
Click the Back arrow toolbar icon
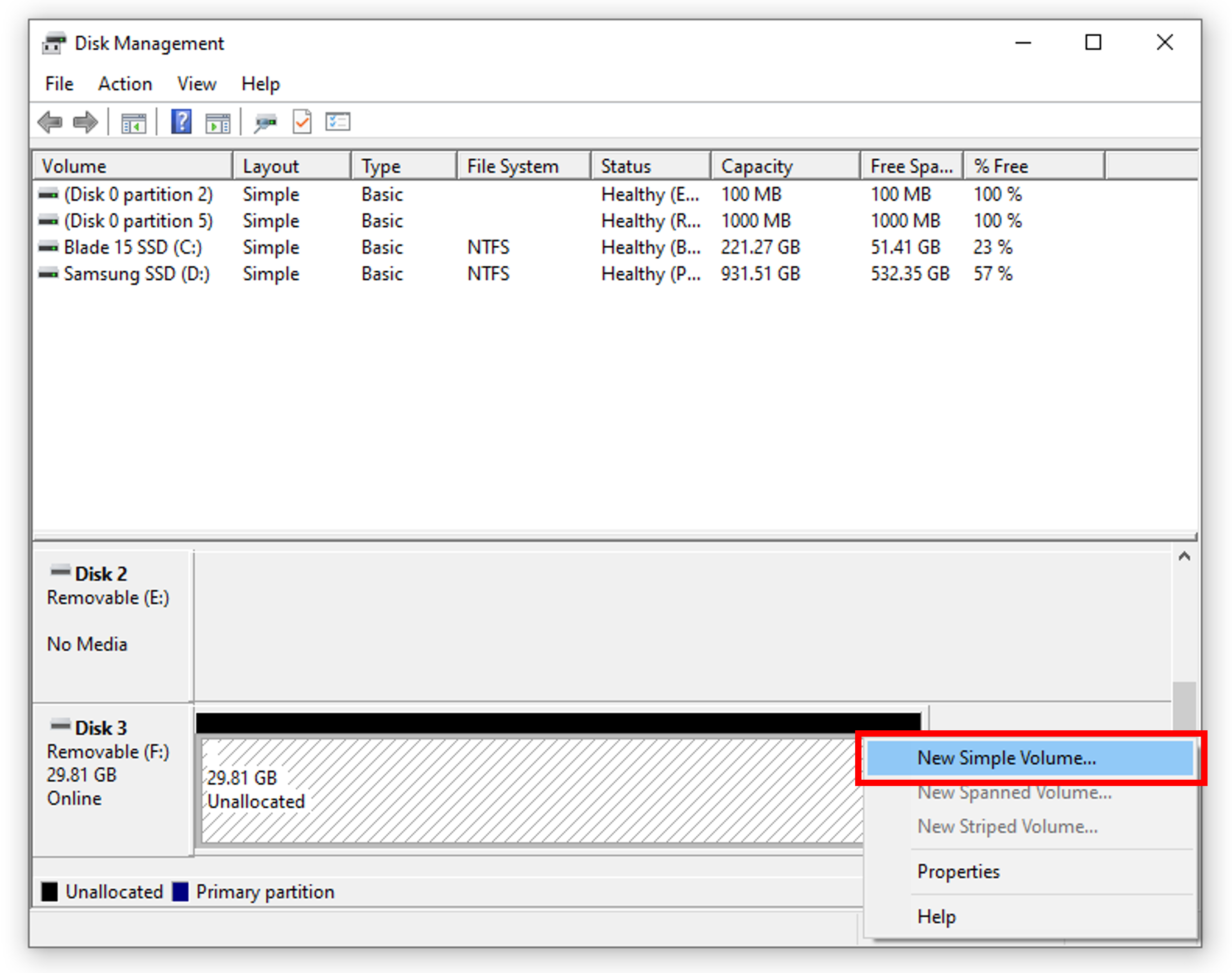click(50, 123)
